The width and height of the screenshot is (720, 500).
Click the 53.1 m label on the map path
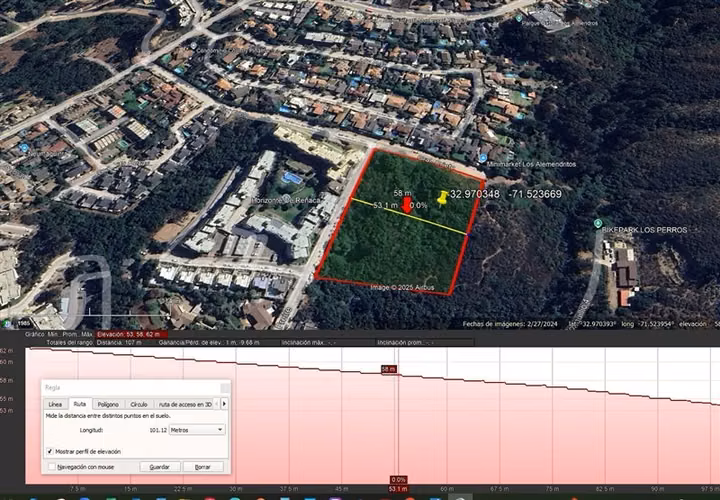(386, 206)
